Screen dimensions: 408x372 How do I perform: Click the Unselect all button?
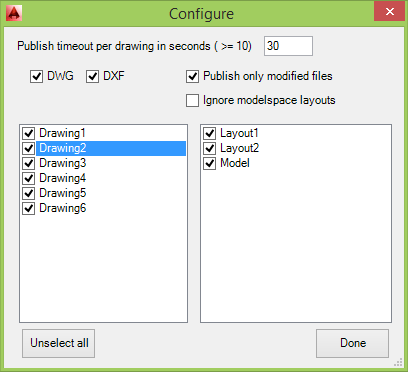59,343
